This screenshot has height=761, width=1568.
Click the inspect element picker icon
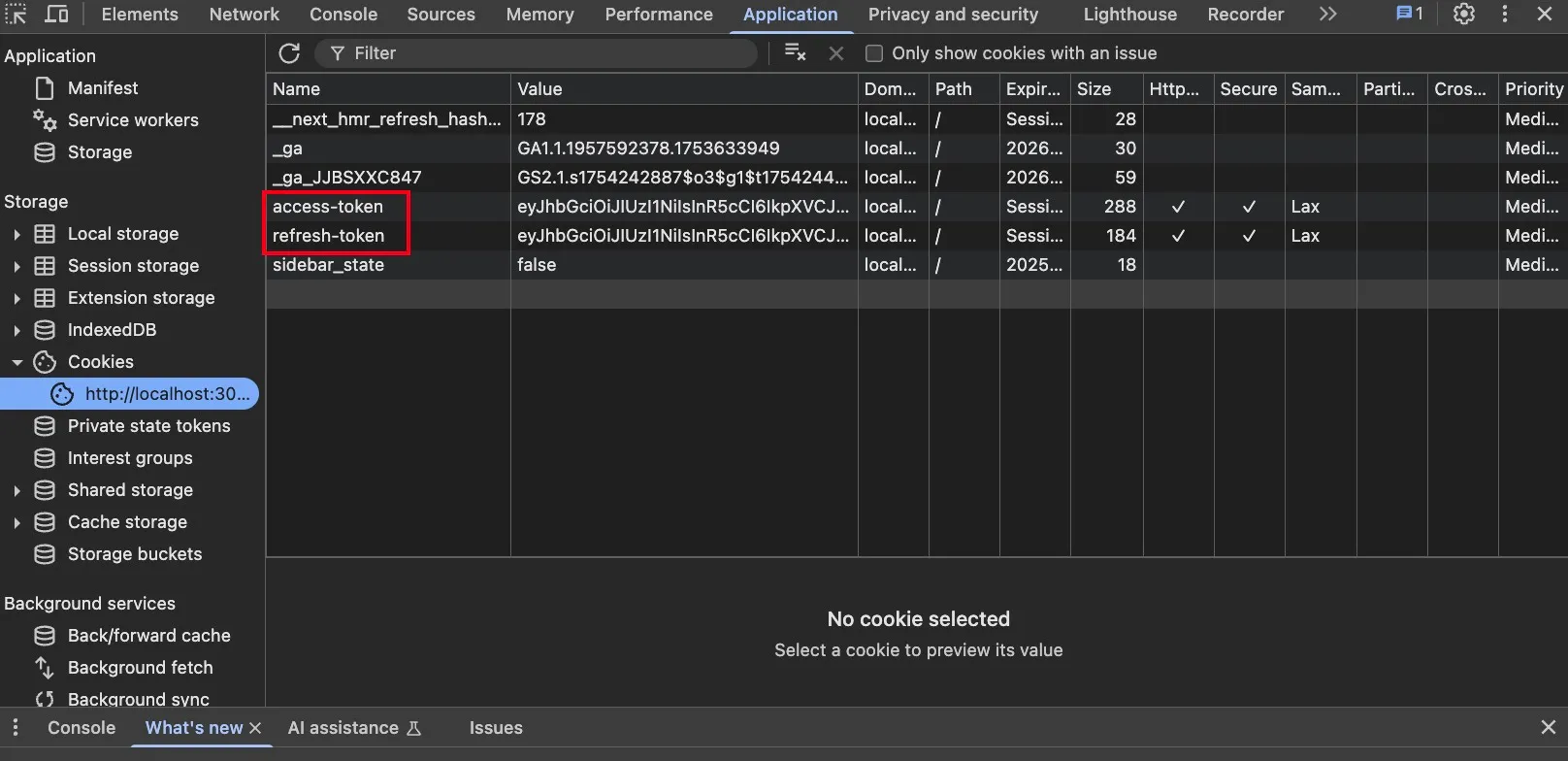click(x=16, y=15)
